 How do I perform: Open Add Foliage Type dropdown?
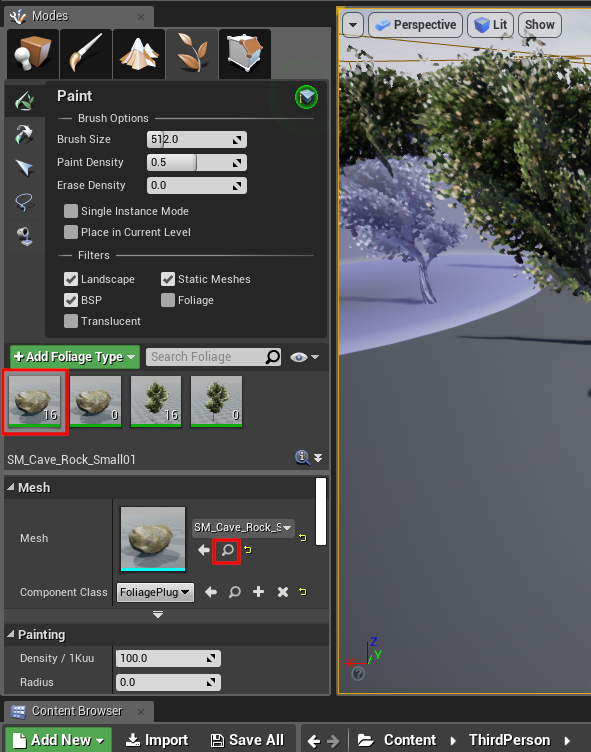pos(75,357)
